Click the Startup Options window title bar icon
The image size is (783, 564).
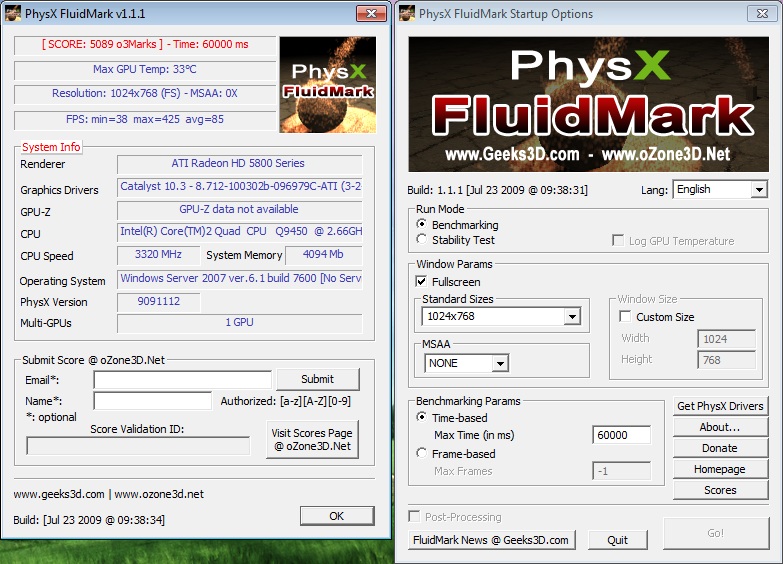[x=407, y=13]
